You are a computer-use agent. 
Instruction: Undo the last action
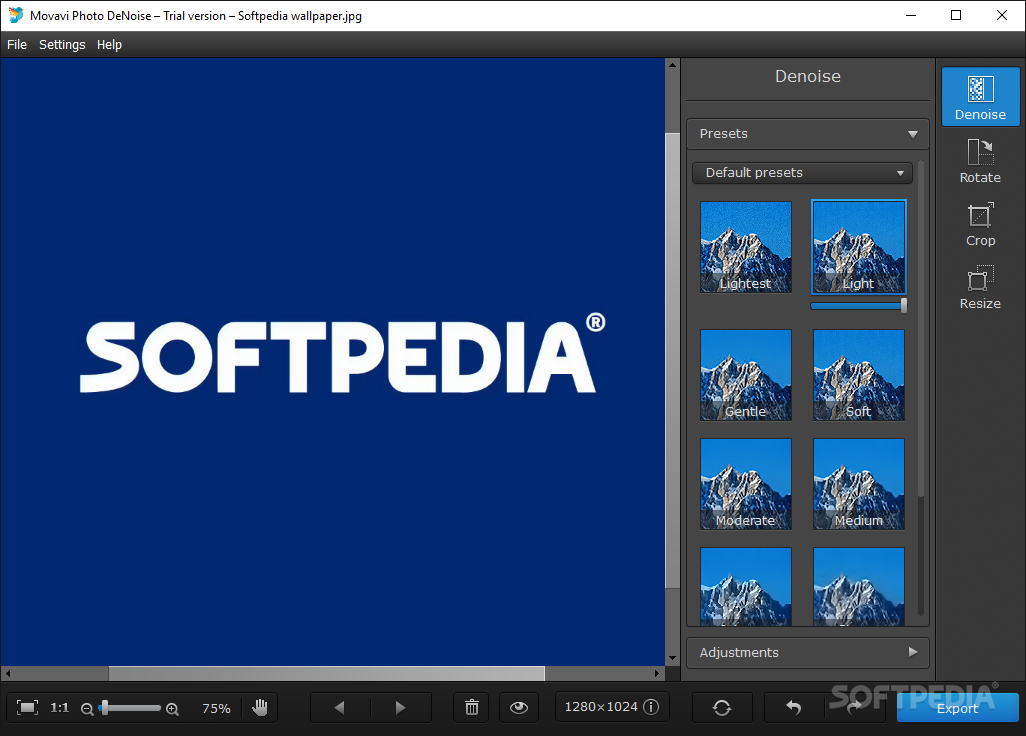tap(794, 707)
